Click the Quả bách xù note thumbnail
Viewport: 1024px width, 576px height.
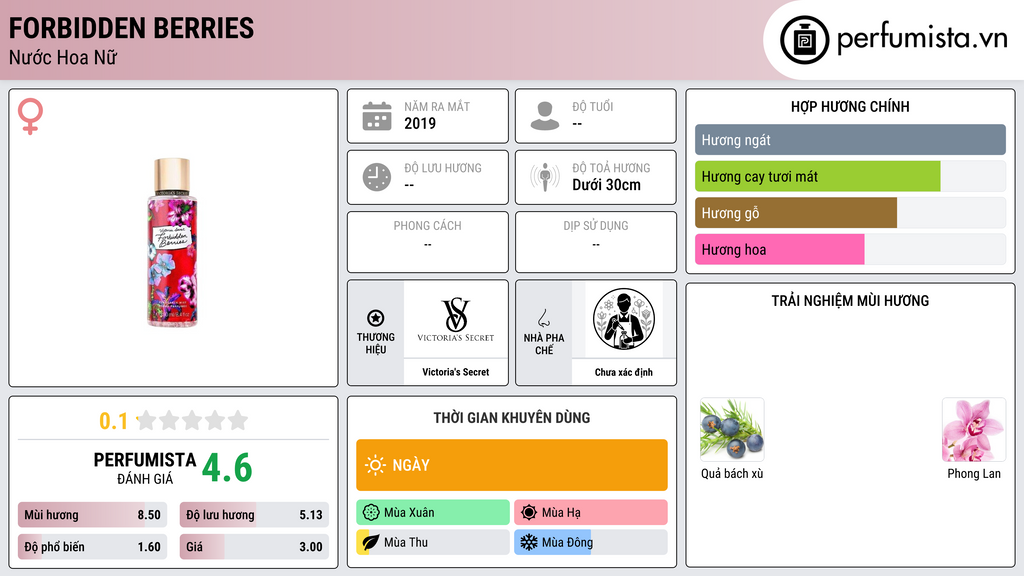pos(732,430)
